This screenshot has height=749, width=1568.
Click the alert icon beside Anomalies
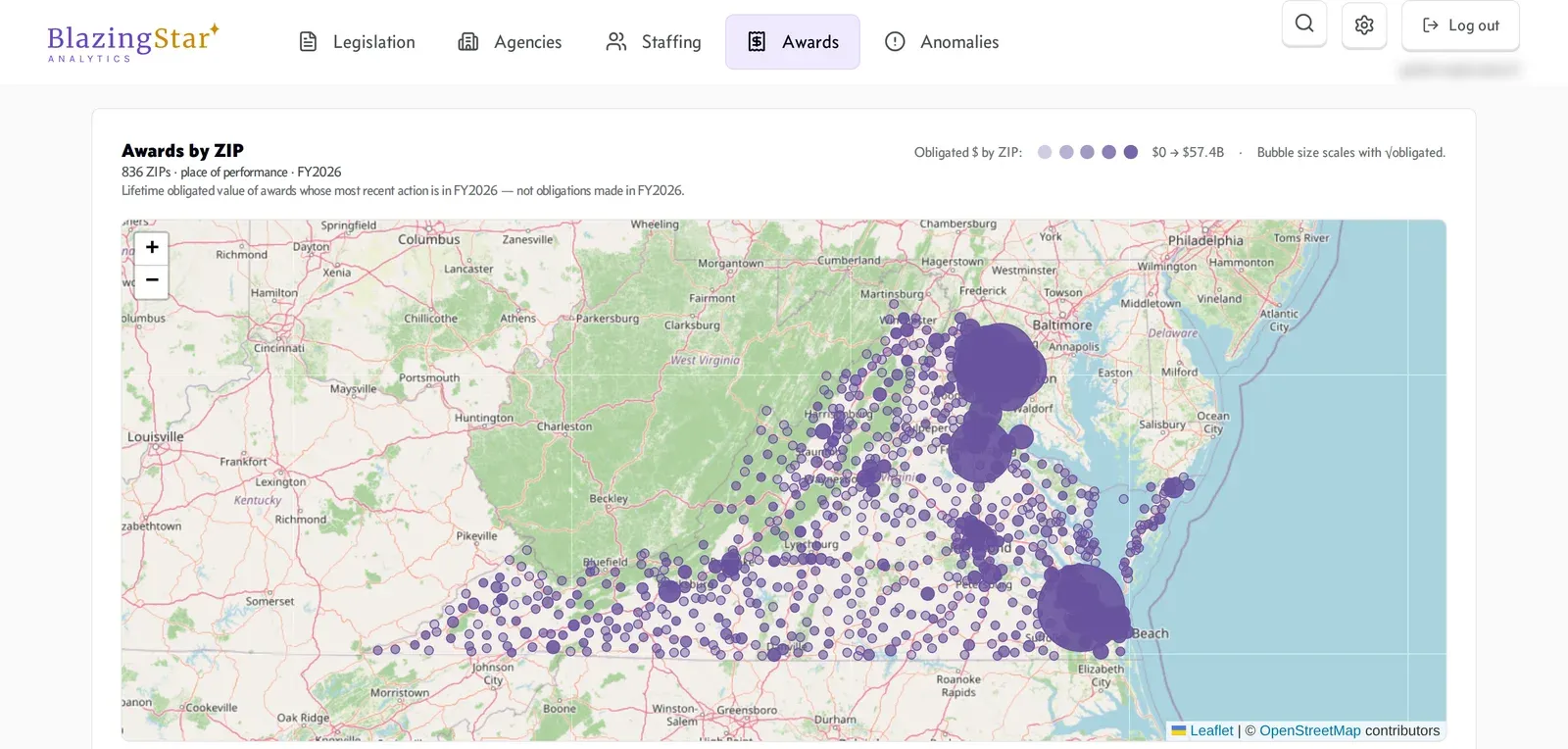[x=895, y=42]
